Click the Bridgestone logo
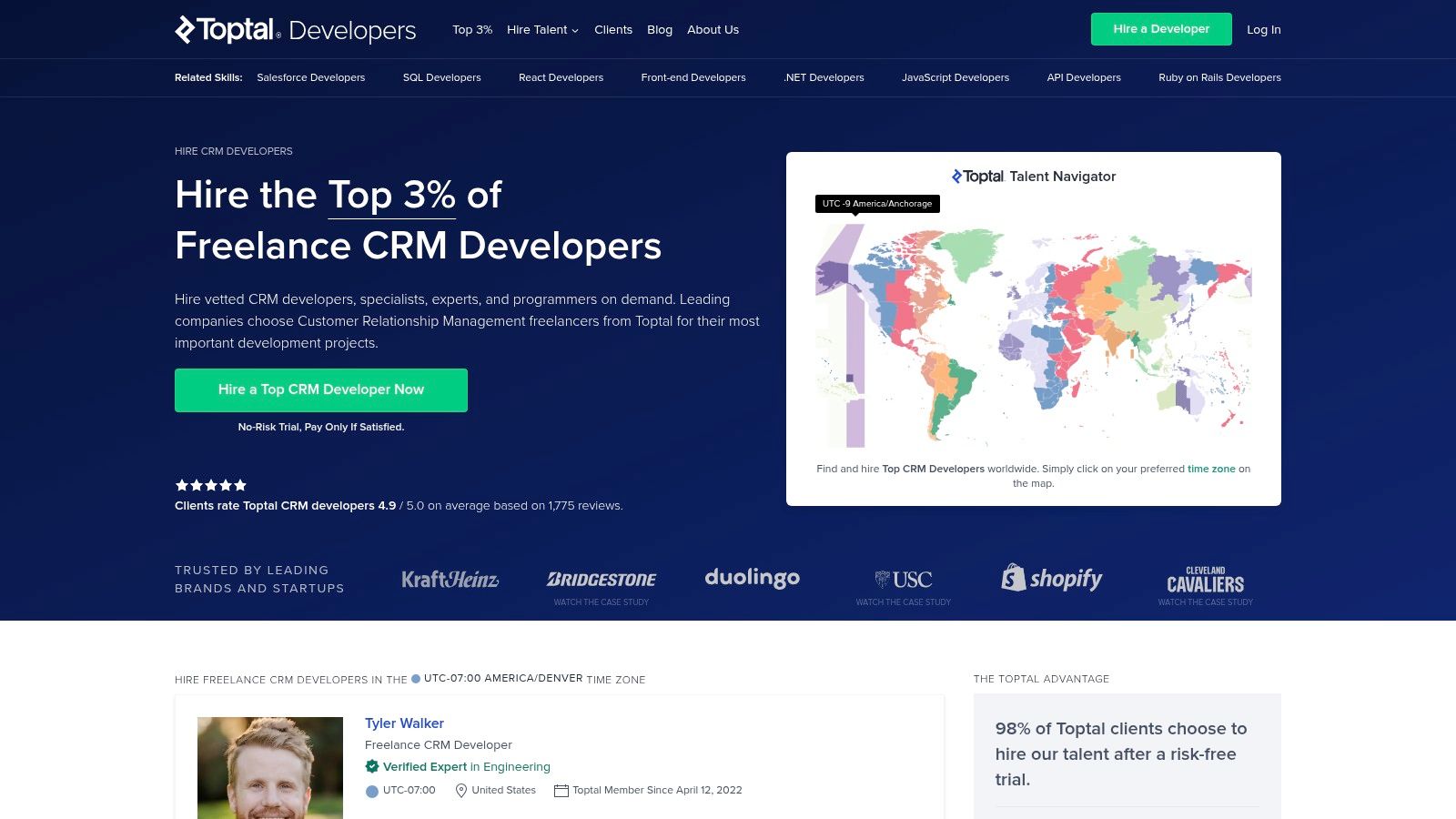The image size is (1456, 819). point(602,578)
